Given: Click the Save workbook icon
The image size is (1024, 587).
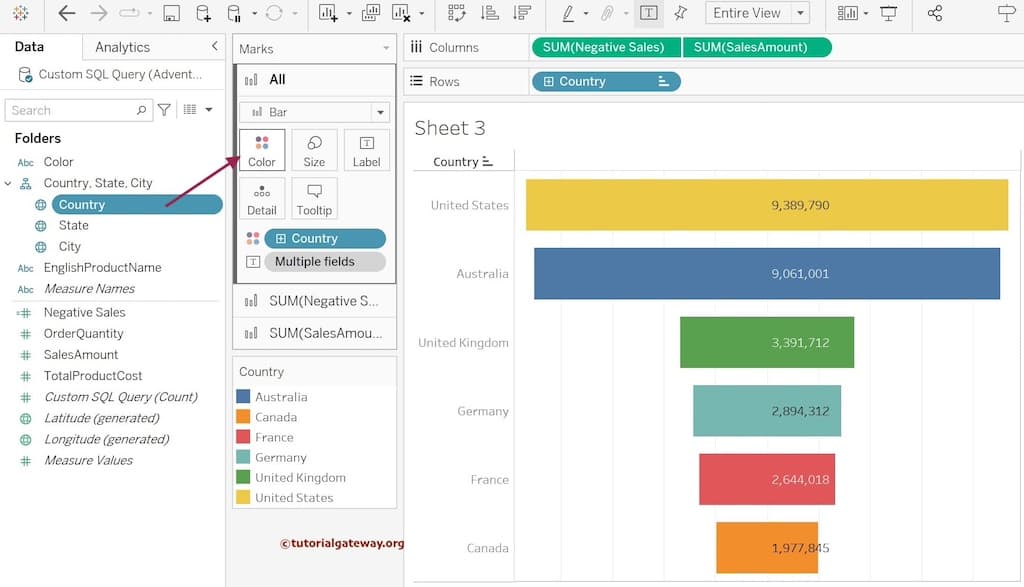Looking at the screenshot, I should click(170, 13).
